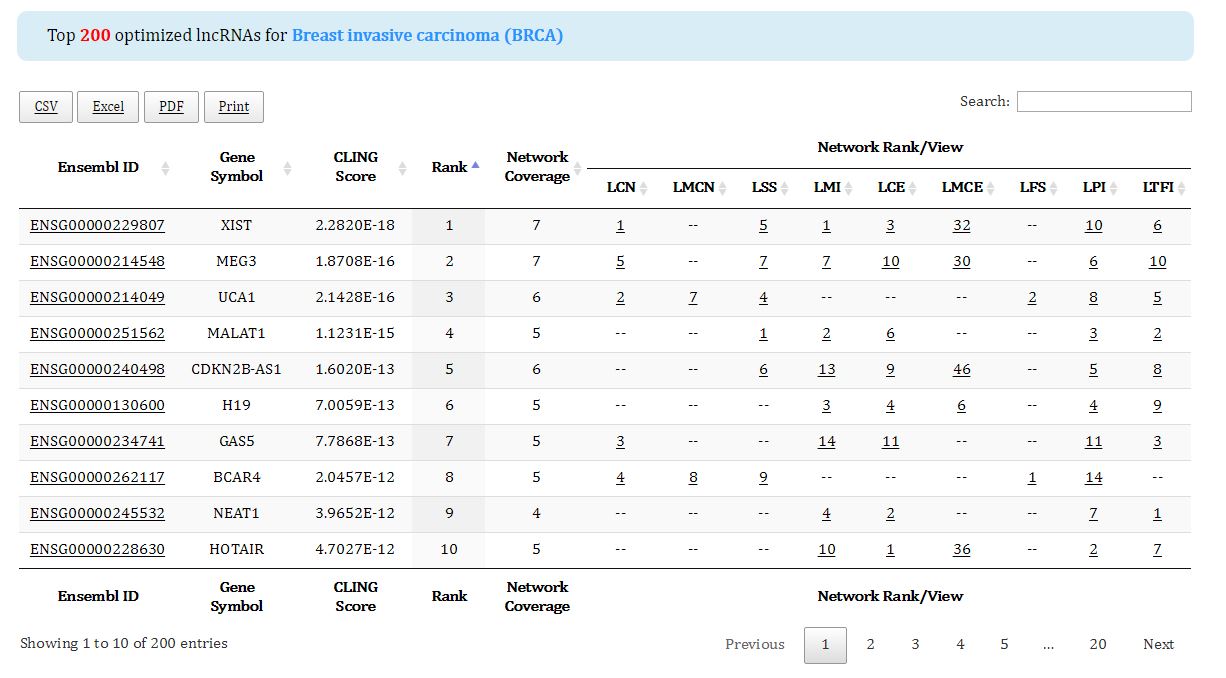Go to page 2 of results
The image size is (1226, 678).
coord(870,645)
